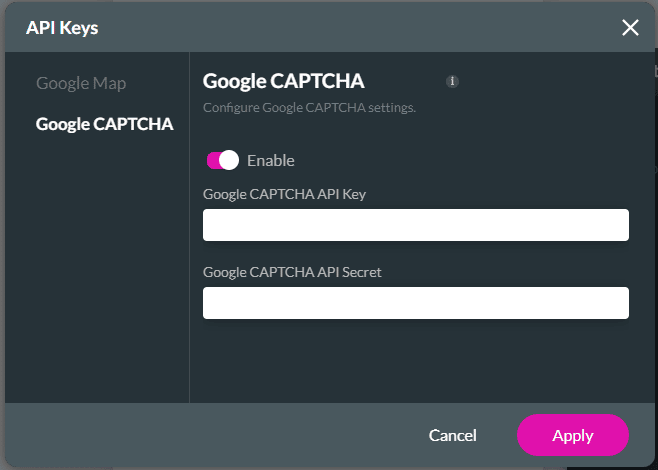This screenshot has width=658, height=470.
Task: Click the 'Enable' label text
Action: click(271, 160)
